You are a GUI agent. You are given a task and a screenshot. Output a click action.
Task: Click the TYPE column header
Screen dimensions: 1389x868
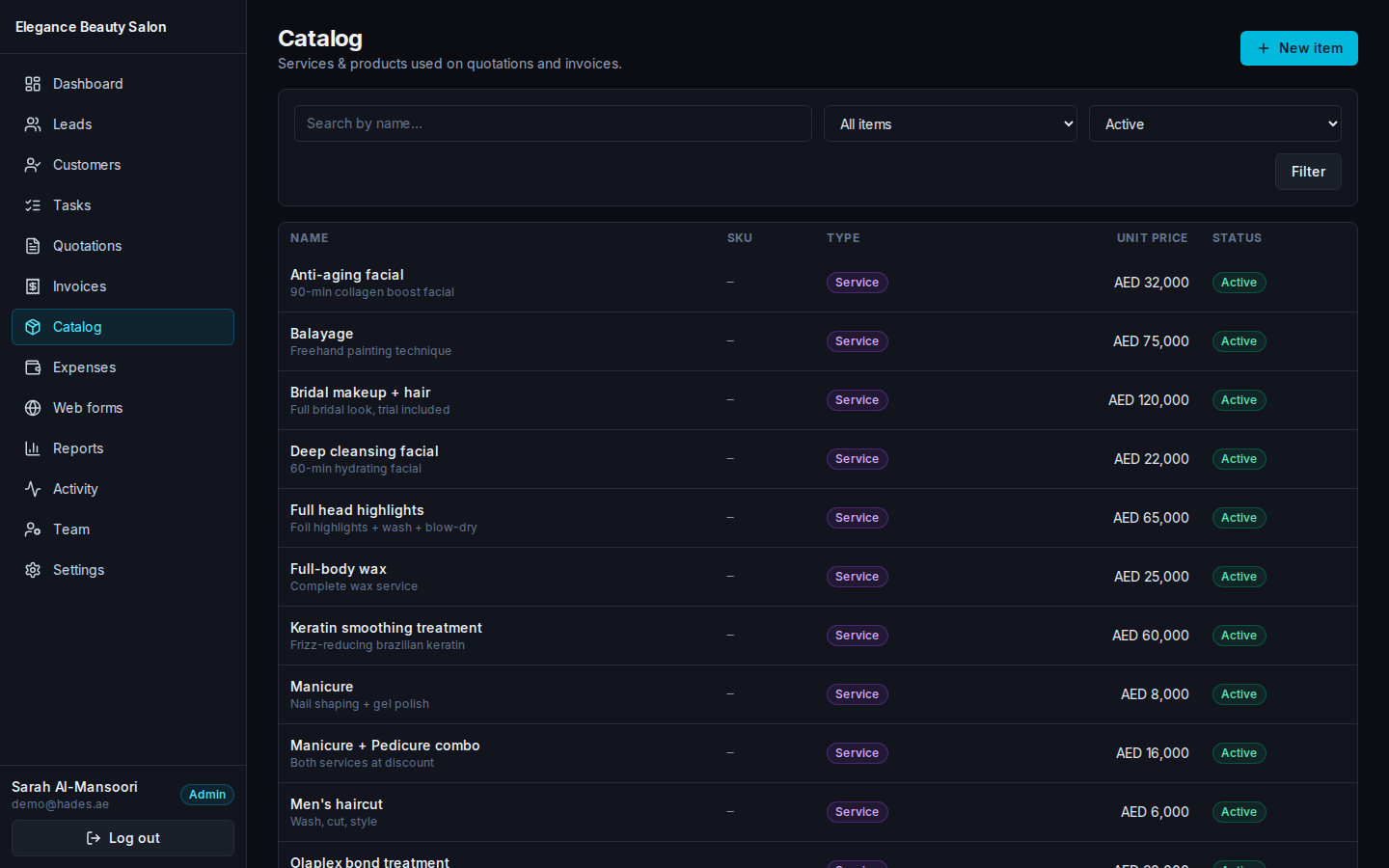[x=843, y=238]
